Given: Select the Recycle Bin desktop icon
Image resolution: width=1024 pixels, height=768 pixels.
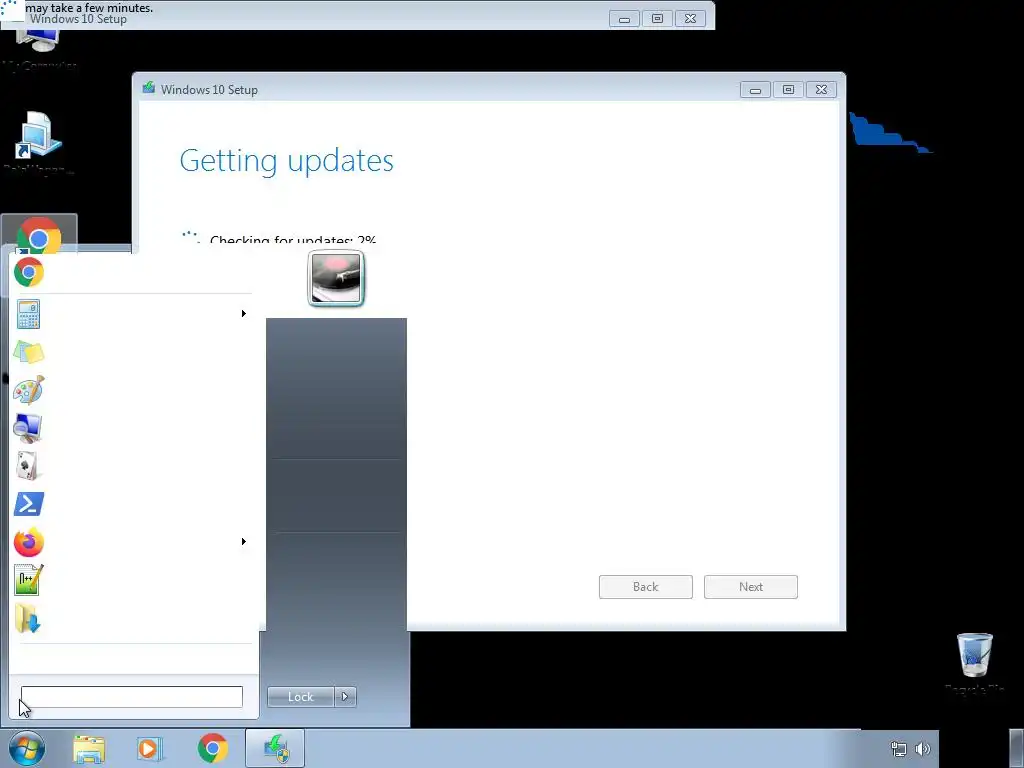Looking at the screenshot, I should pos(974,655).
